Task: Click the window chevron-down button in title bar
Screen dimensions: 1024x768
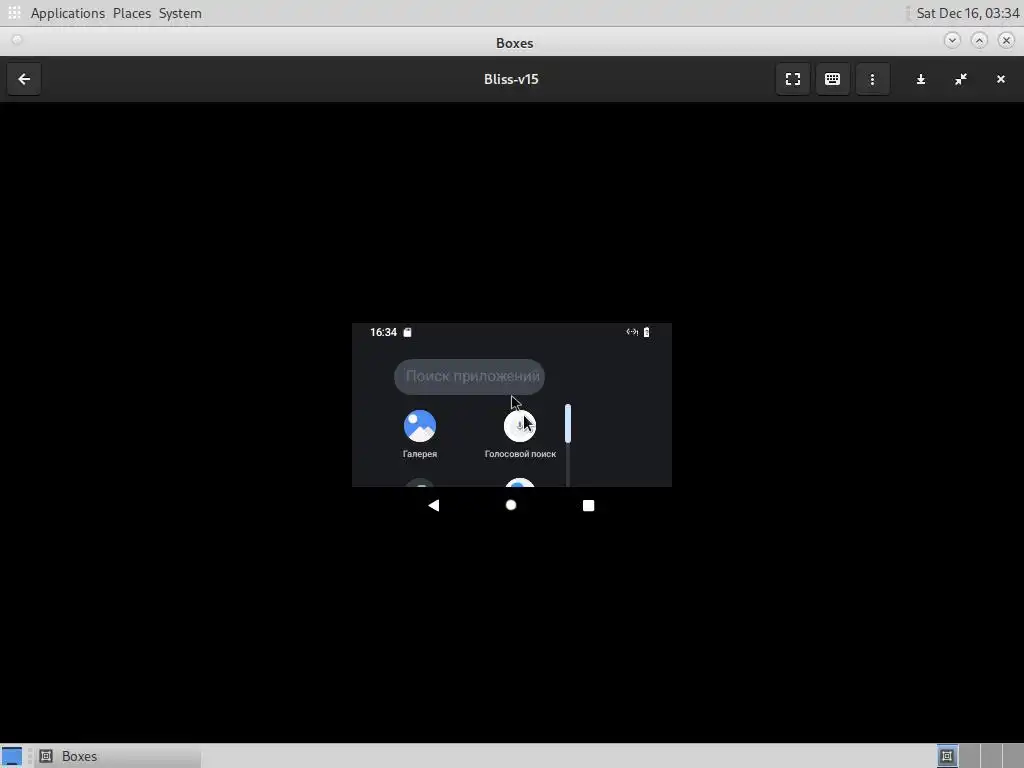Action: 952,40
